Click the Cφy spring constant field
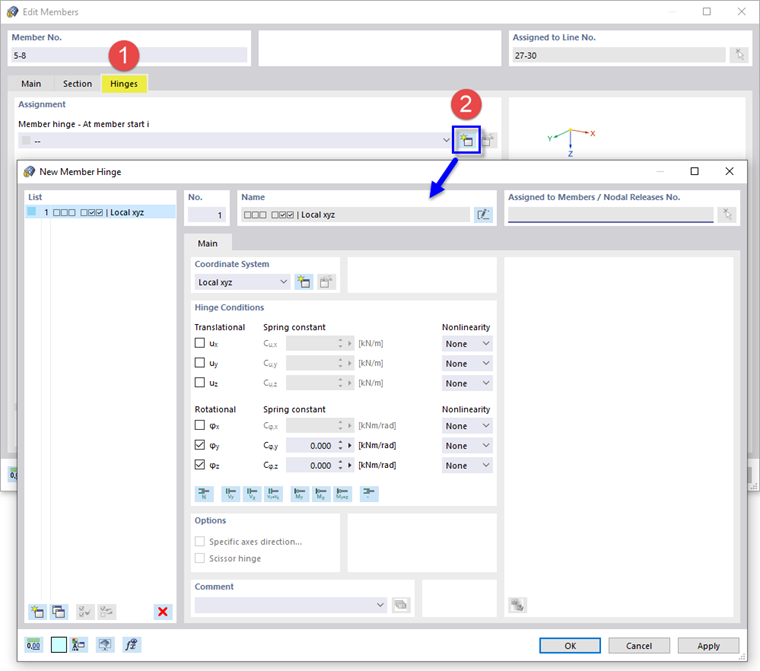This screenshot has width=760, height=671. (x=310, y=446)
